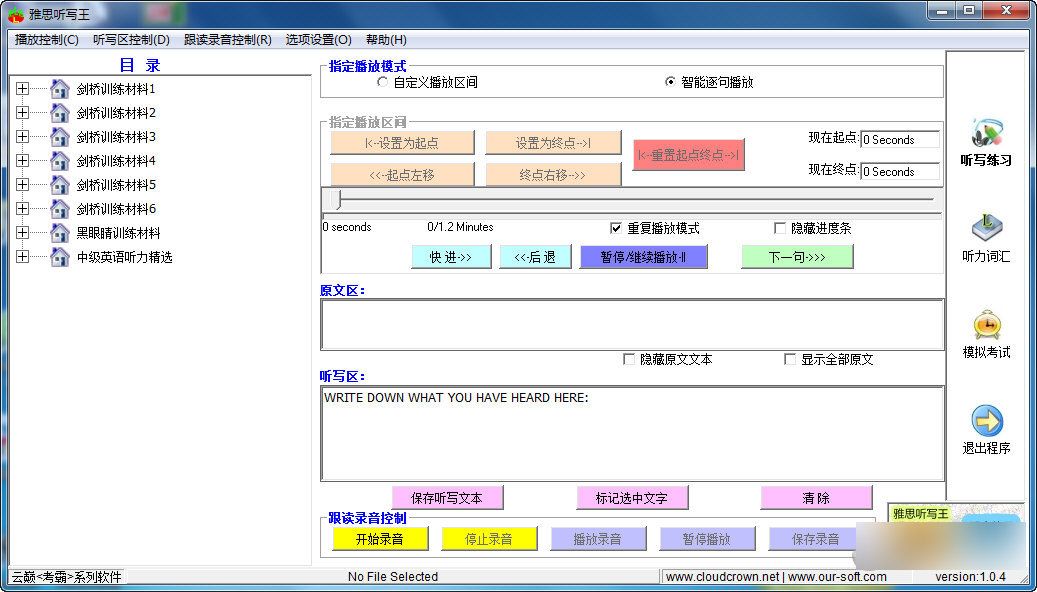Click the 模拟考试 clock icon

pyautogui.click(x=986, y=325)
